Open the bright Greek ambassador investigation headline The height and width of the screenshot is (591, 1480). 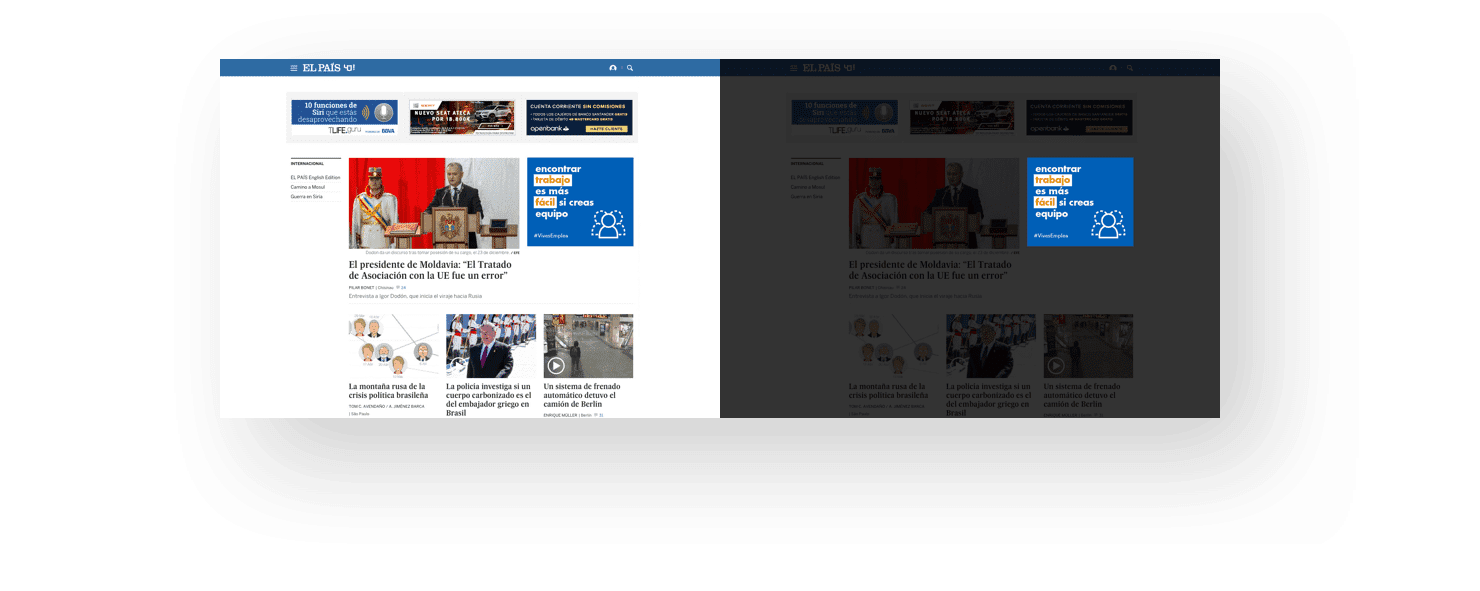(x=488, y=398)
